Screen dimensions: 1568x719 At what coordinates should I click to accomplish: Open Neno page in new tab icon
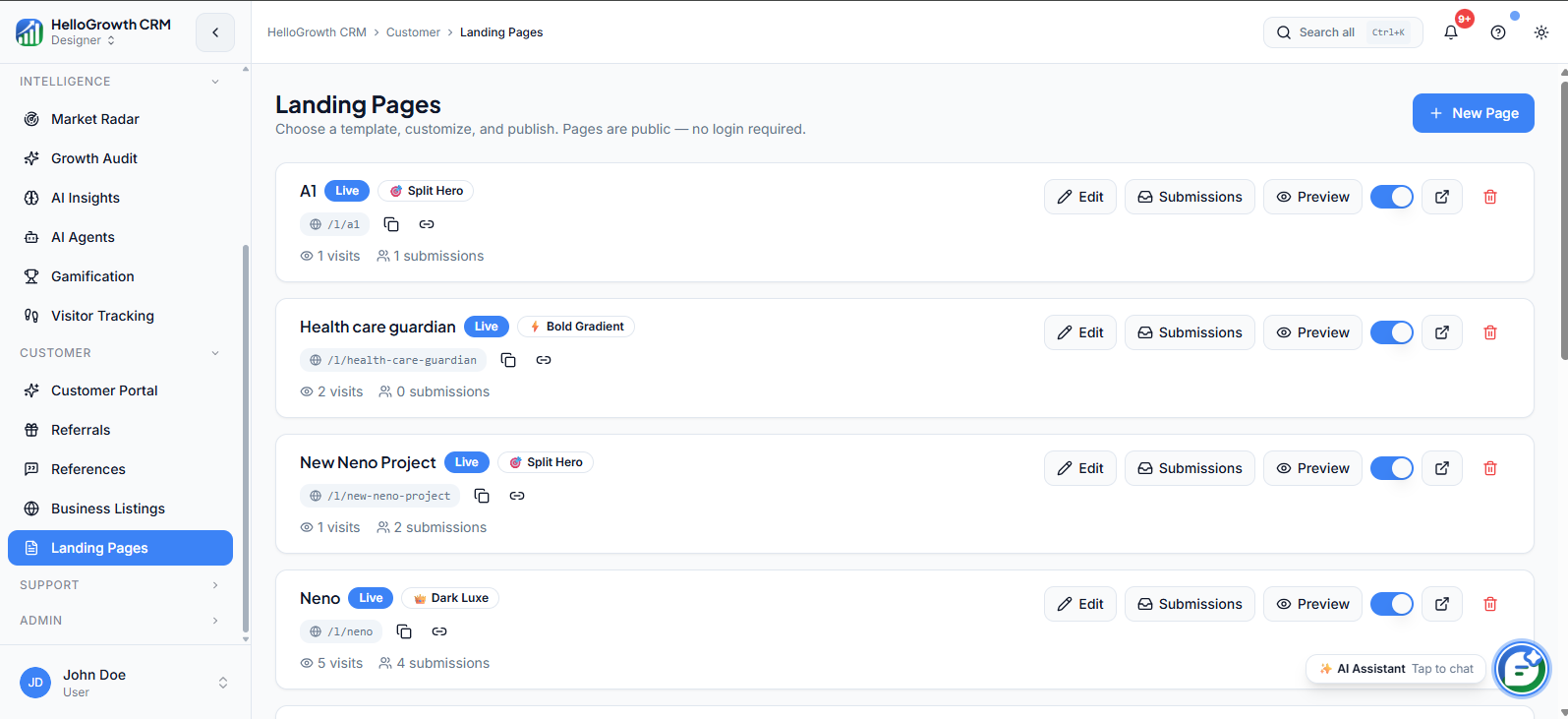click(1442, 604)
